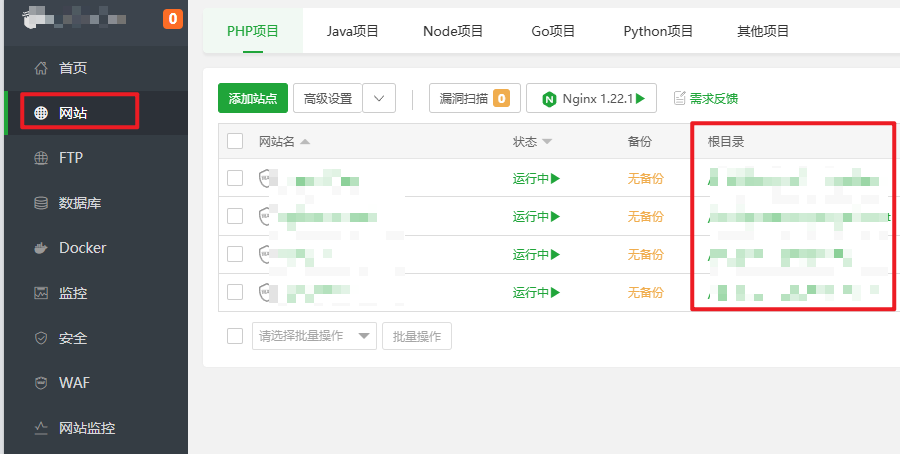This screenshot has width=900, height=454.
Task: Click the shield icon beside 安全
Action: pos(41,338)
